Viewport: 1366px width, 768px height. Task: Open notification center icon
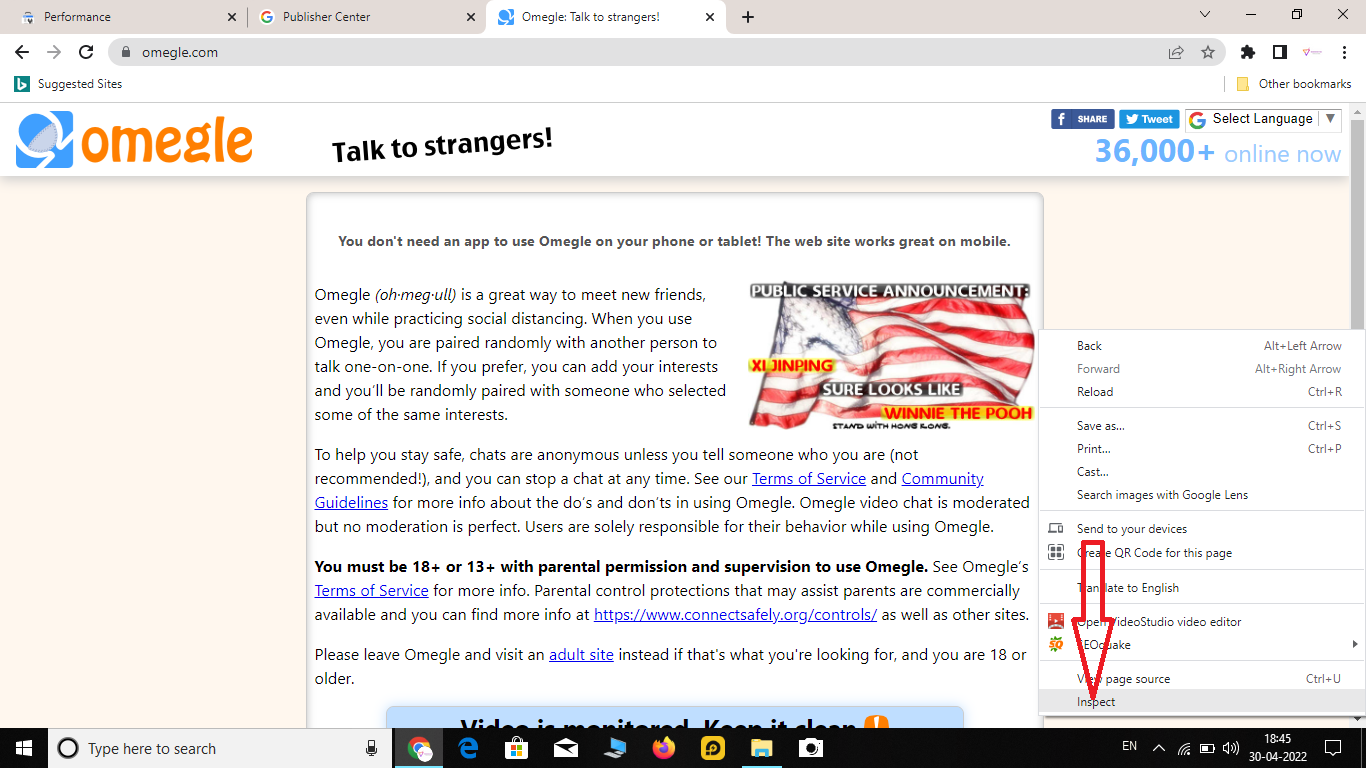tap(1333, 748)
